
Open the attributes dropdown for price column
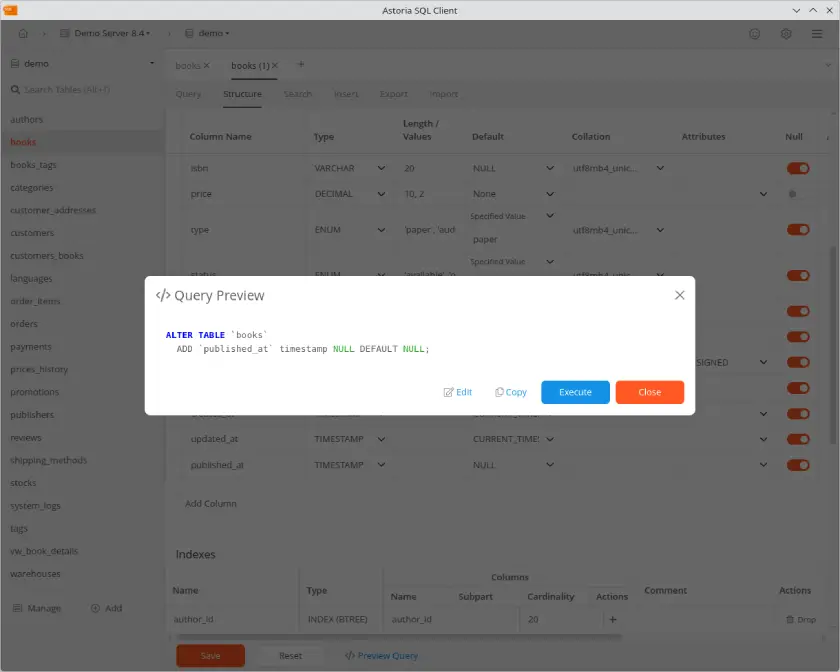pyautogui.click(x=763, y=194)
